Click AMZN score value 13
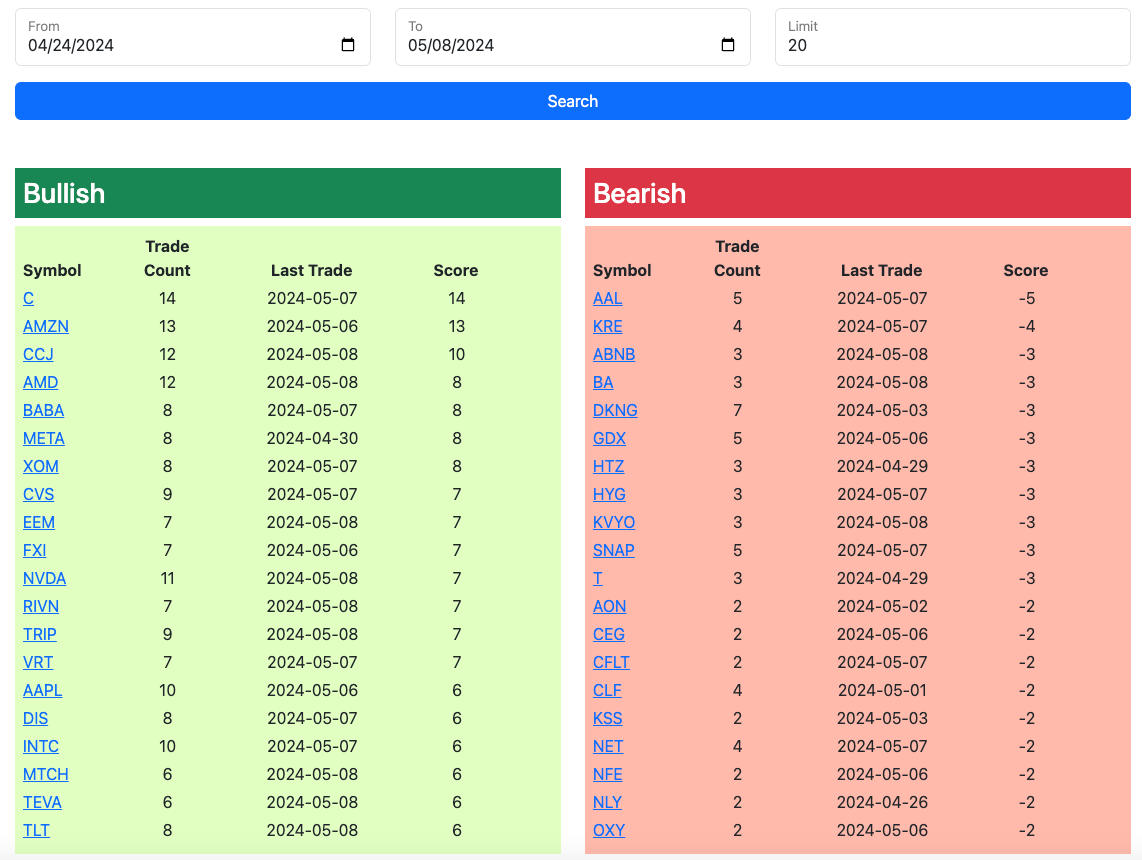1142x860 pixels. pos(457,326)
